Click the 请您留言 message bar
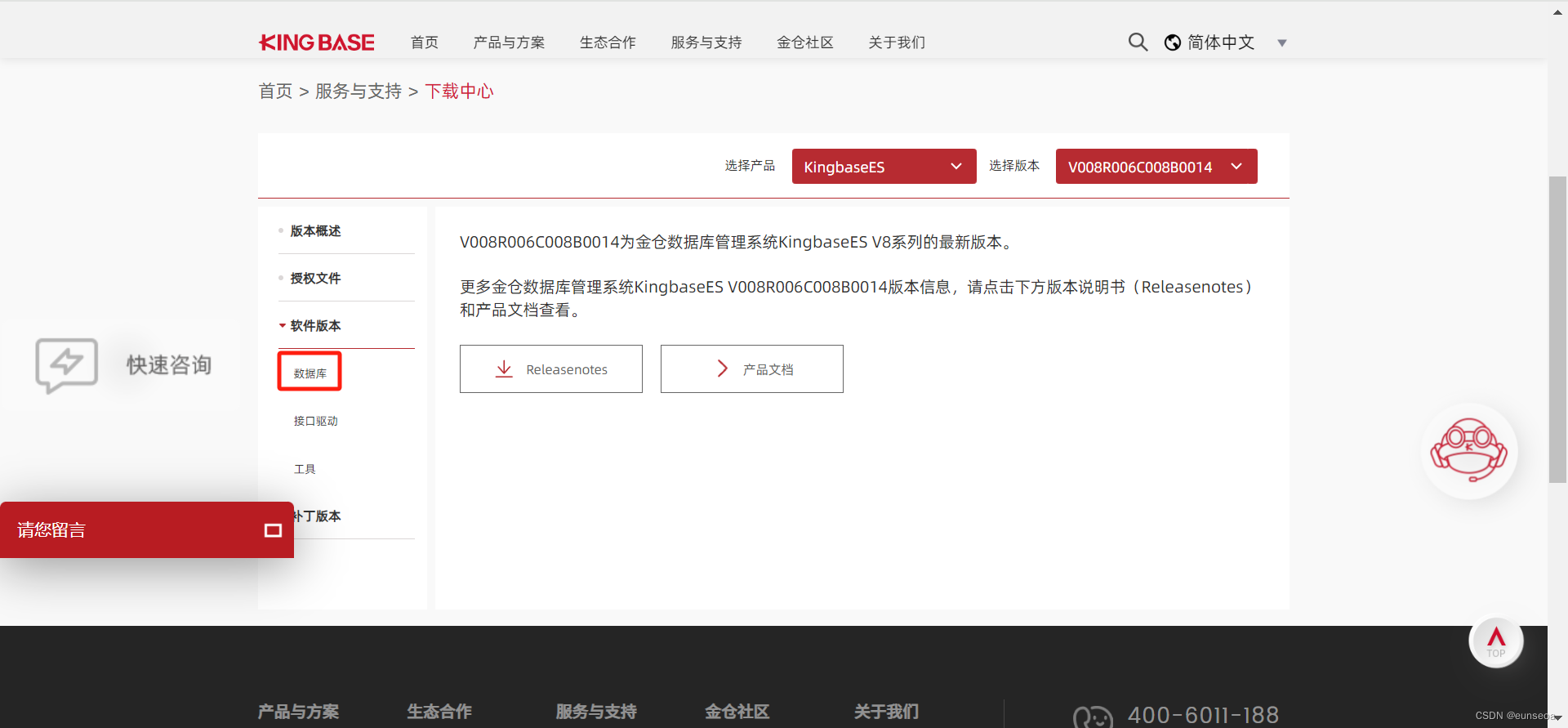The height and width of the screenshot is (728, 1568). tap(147, 530)
